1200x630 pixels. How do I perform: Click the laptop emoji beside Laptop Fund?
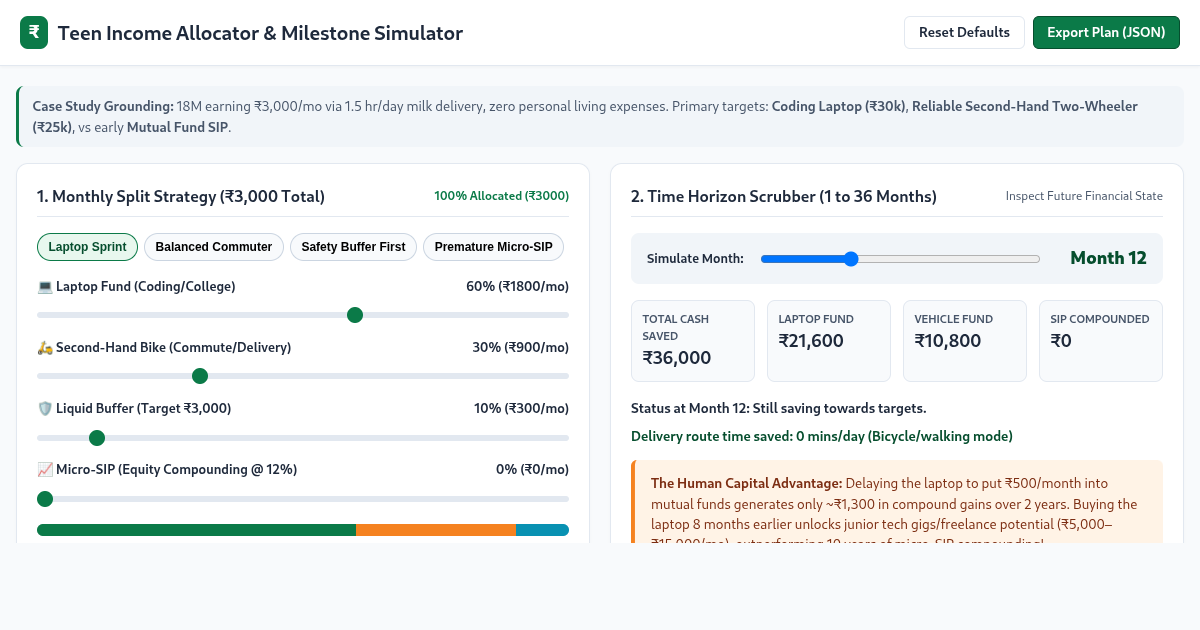coord(45,287)
